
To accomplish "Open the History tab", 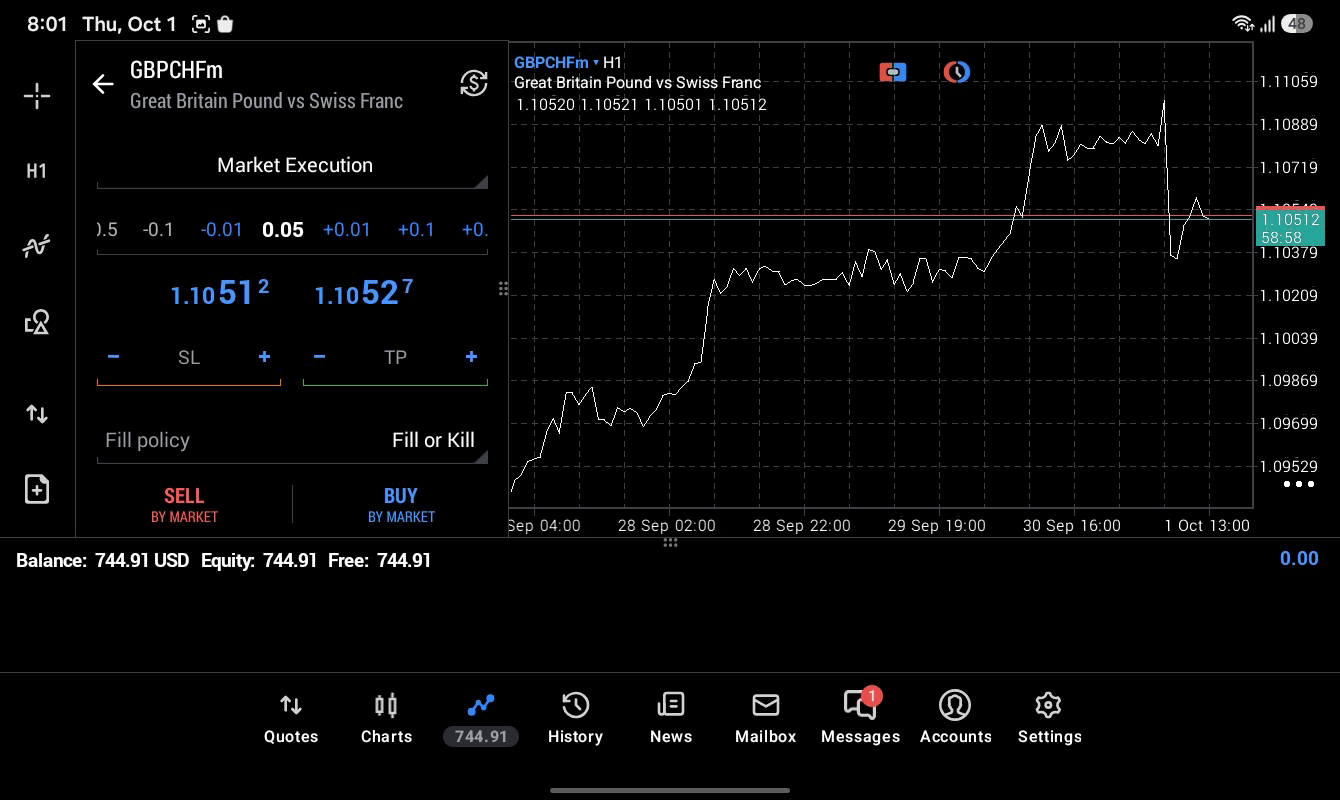I will point(575,720).
